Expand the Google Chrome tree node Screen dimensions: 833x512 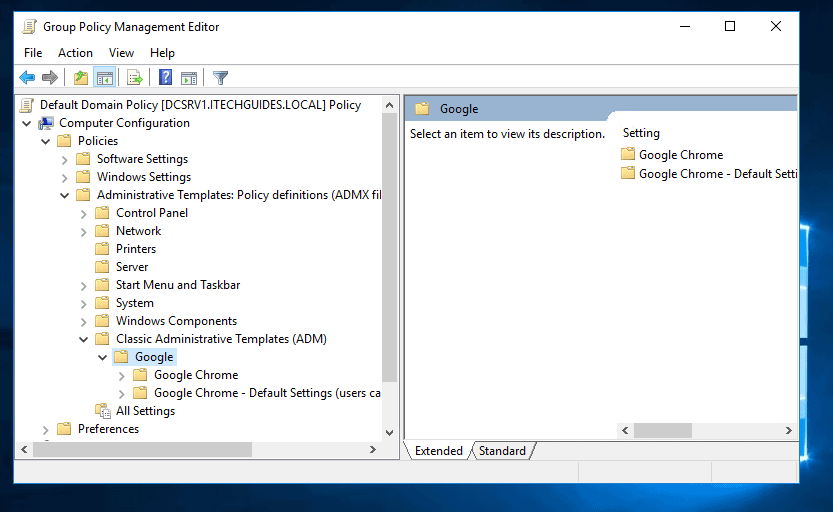point(122,375)
